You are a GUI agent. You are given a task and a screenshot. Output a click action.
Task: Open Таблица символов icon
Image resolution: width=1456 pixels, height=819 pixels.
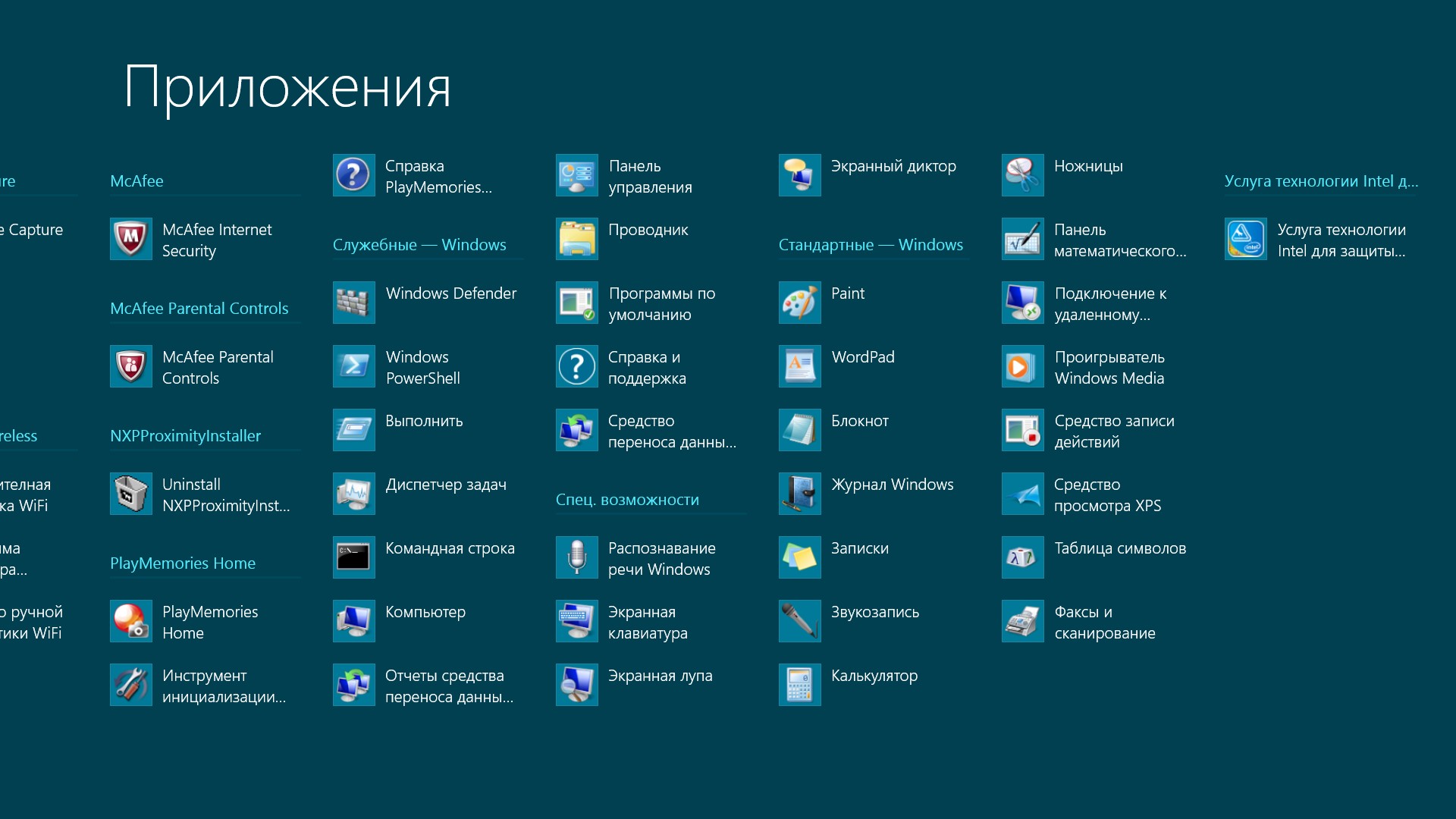(1022, 557)
